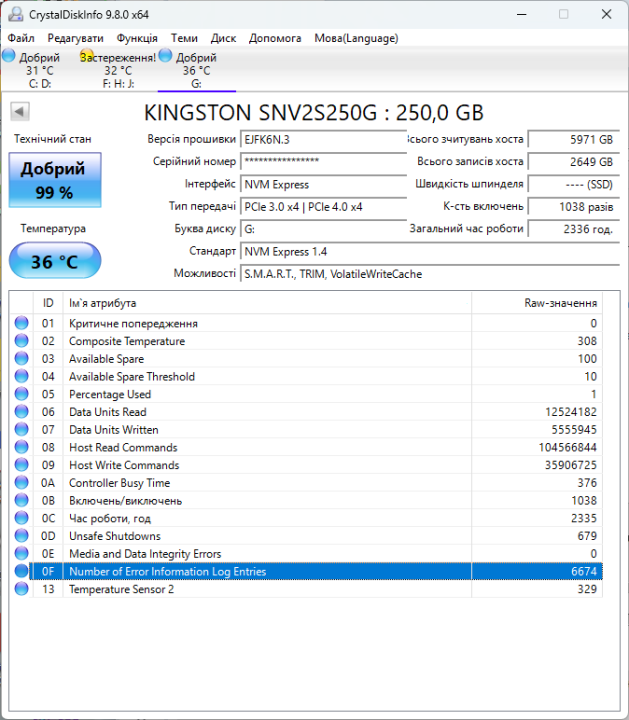Minimize the CrystalDiskInfo window
The image size is (629, 720).
(522, 14)
